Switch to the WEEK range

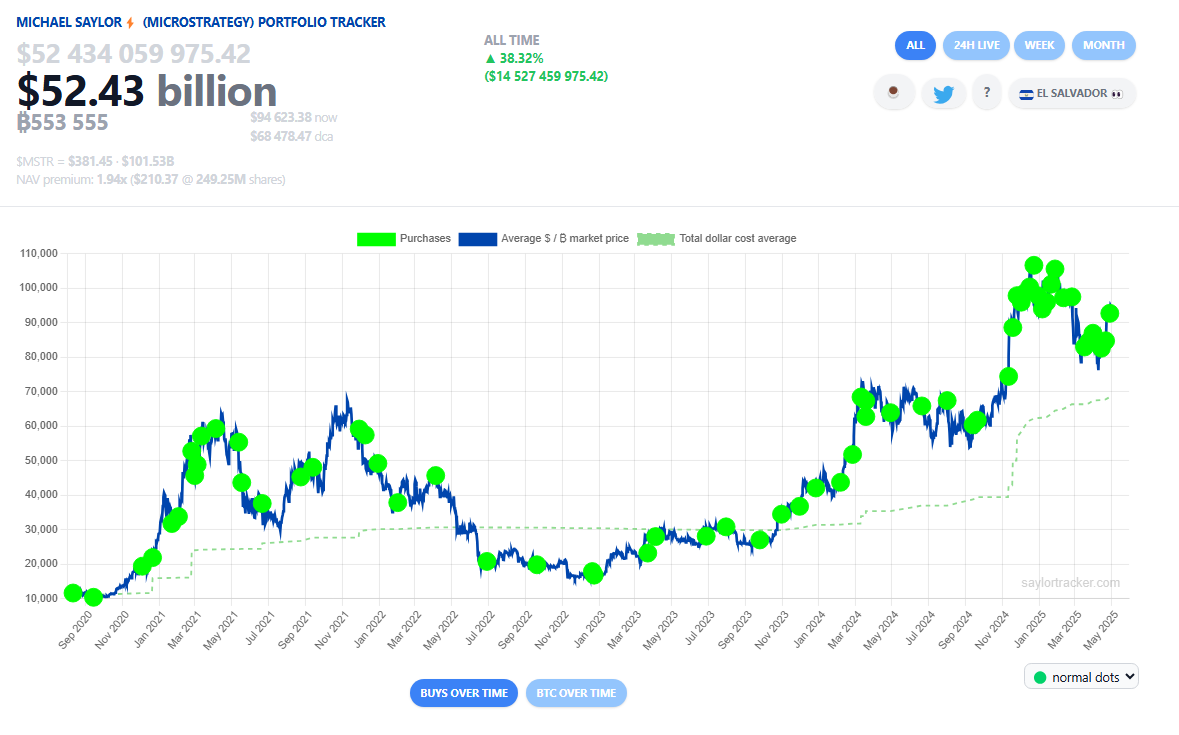[x=1039, y=45]
